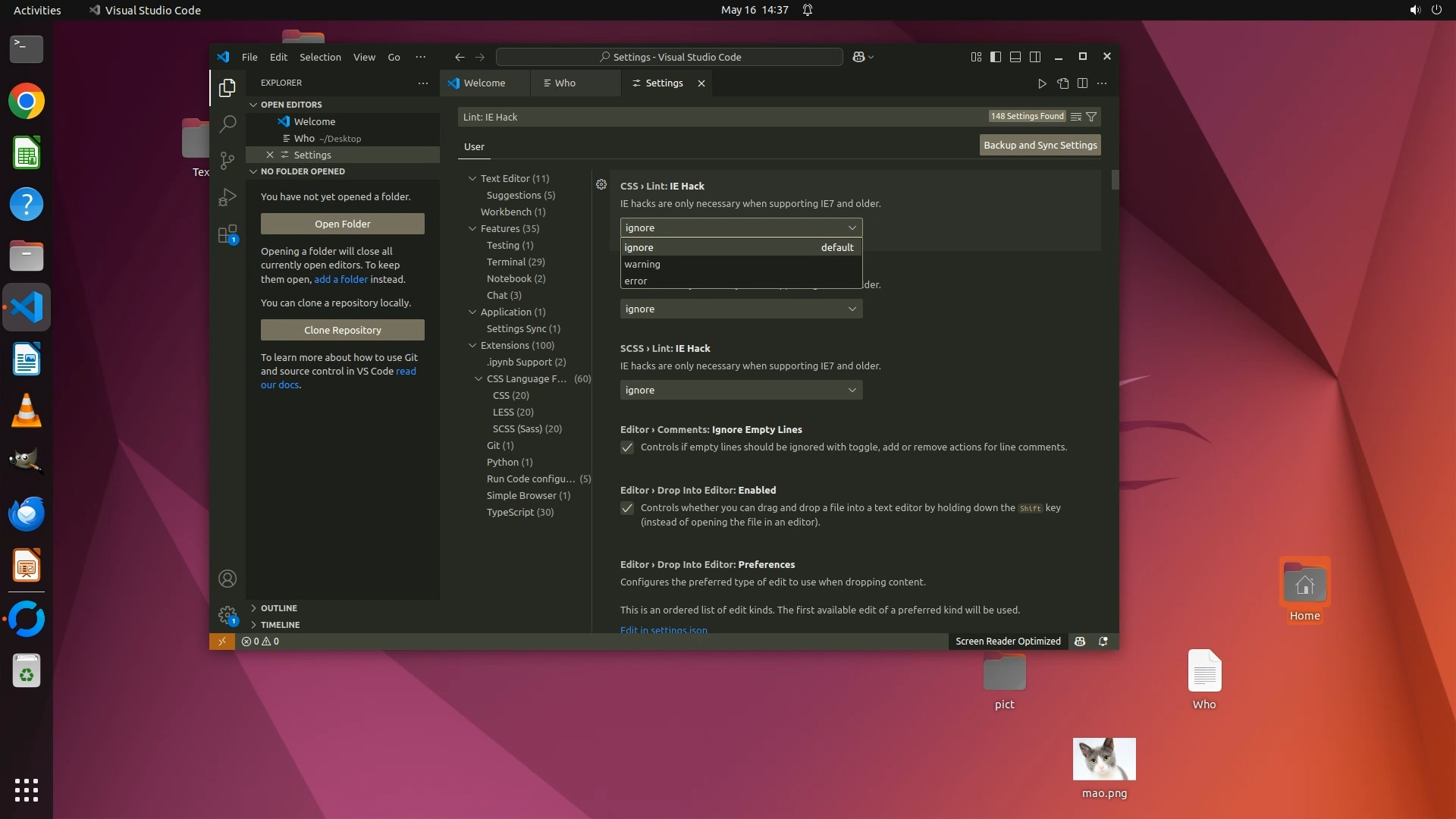Open the SCSS Lint IE Hack dropdown

click(x=741, y=390)
